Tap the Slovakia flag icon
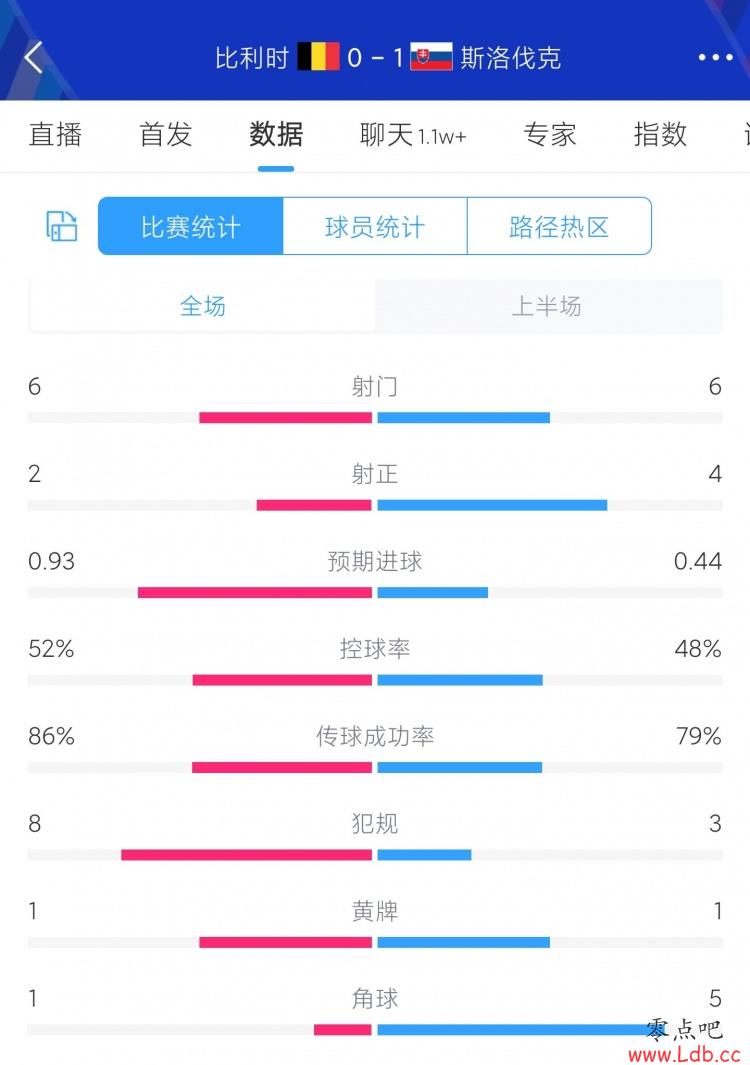 [x=431, y=57]
